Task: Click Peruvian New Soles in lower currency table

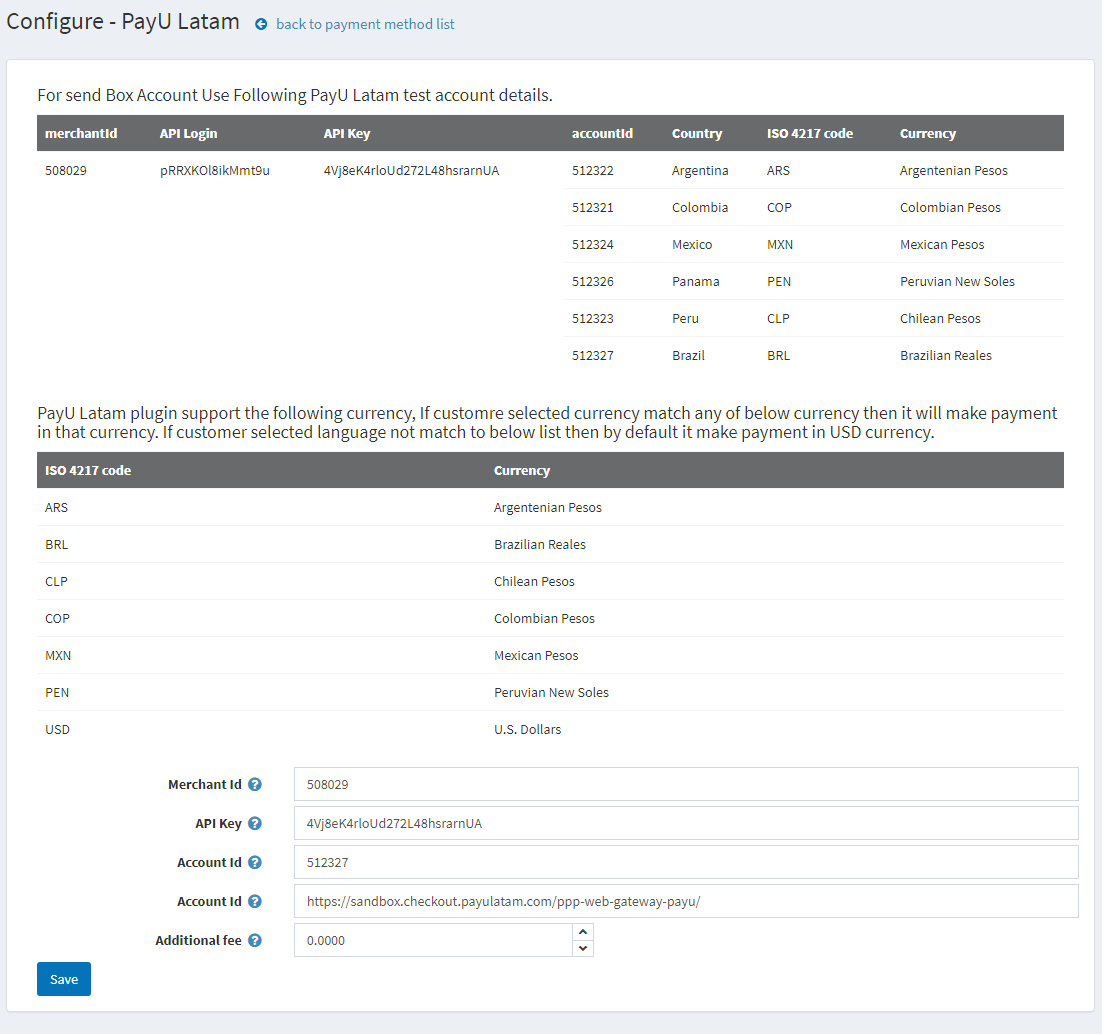Action: pyautogui.click(x=552, y=692)
